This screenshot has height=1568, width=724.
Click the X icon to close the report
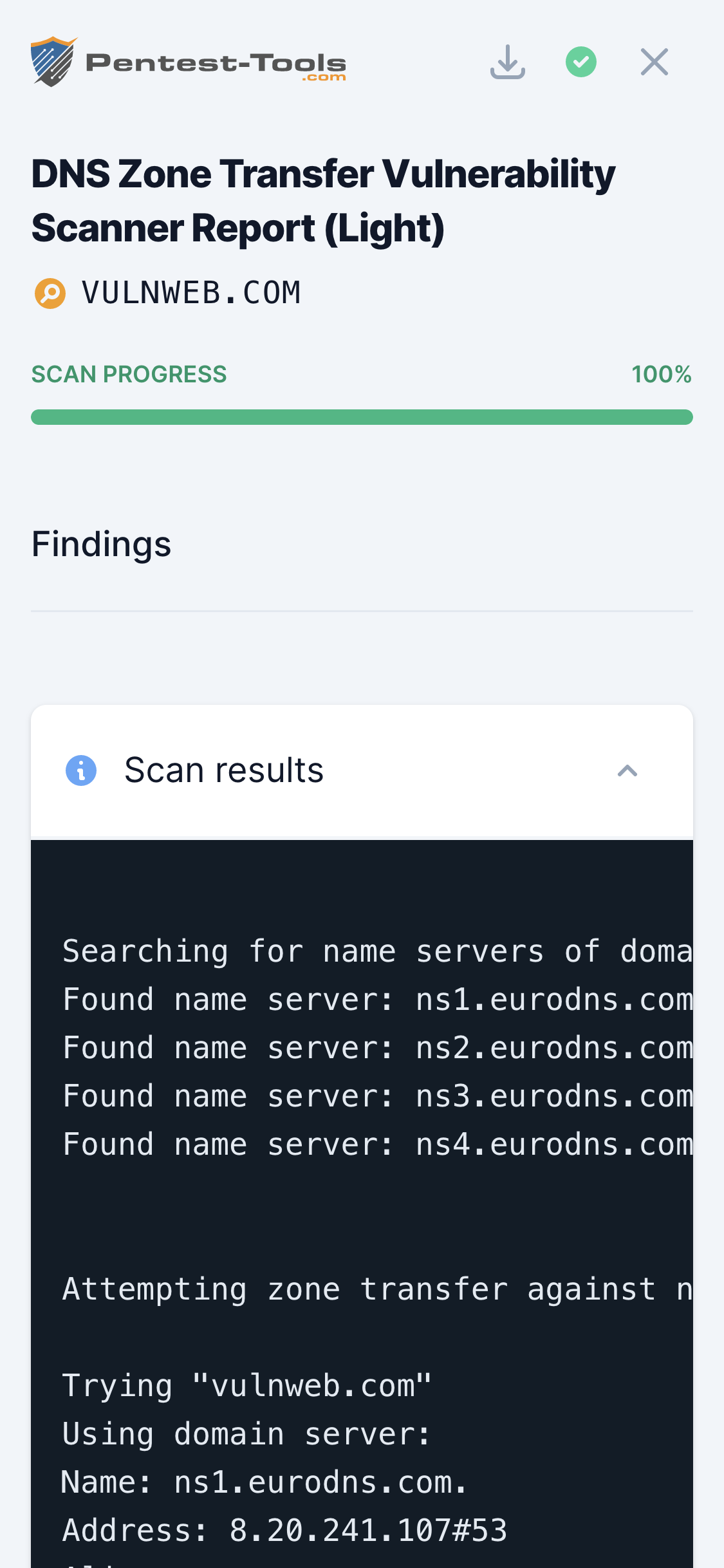click(x=653, y=61)
